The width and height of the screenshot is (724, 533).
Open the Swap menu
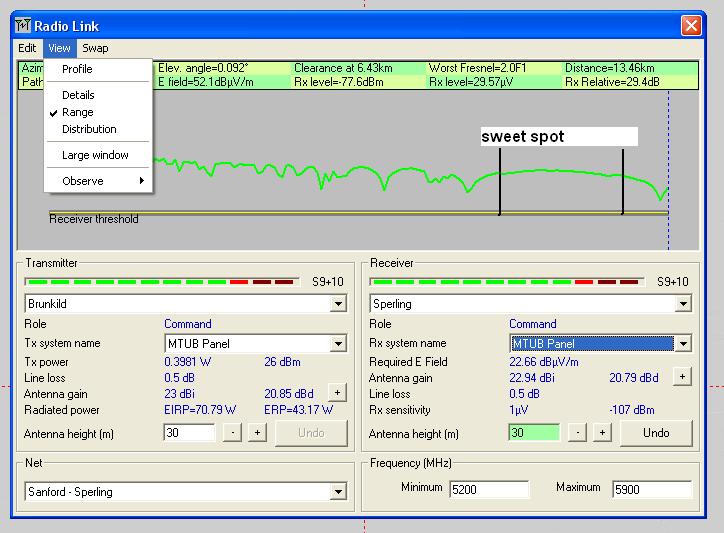(x=95, y=48)
